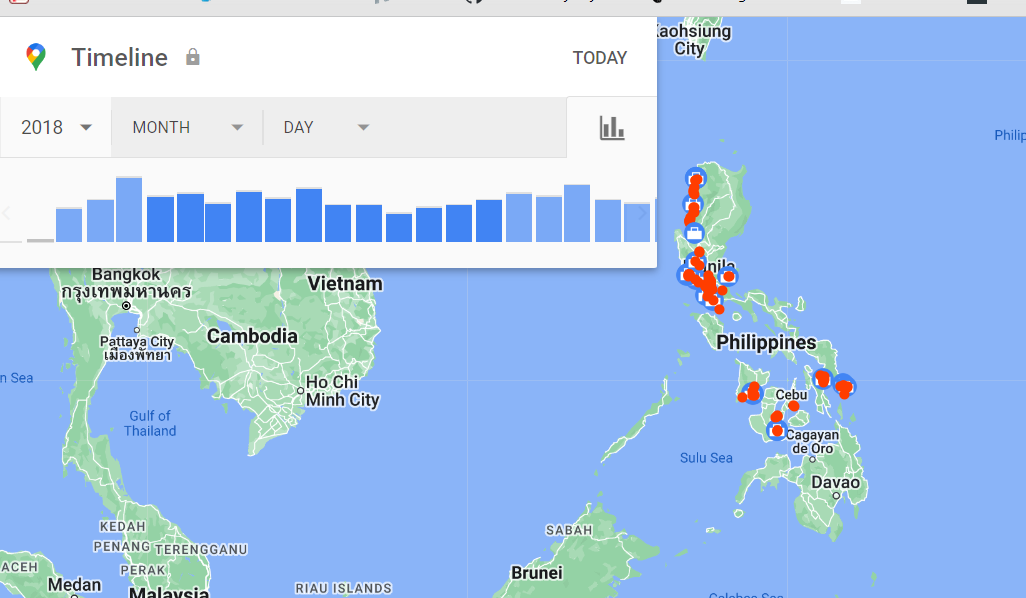Click the Kaohsiung City label
This screenshot has width=1026, height=598.
(x=693, y=39)
